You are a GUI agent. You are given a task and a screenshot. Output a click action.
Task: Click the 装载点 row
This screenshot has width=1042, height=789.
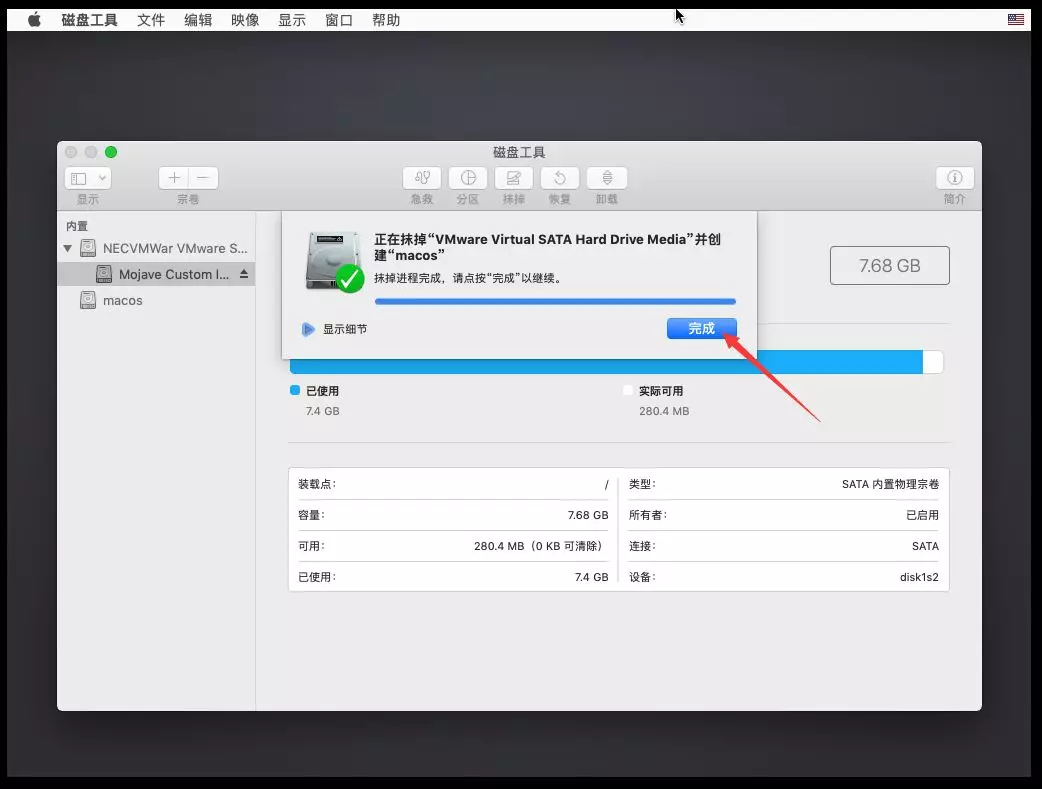pos(453,484)
